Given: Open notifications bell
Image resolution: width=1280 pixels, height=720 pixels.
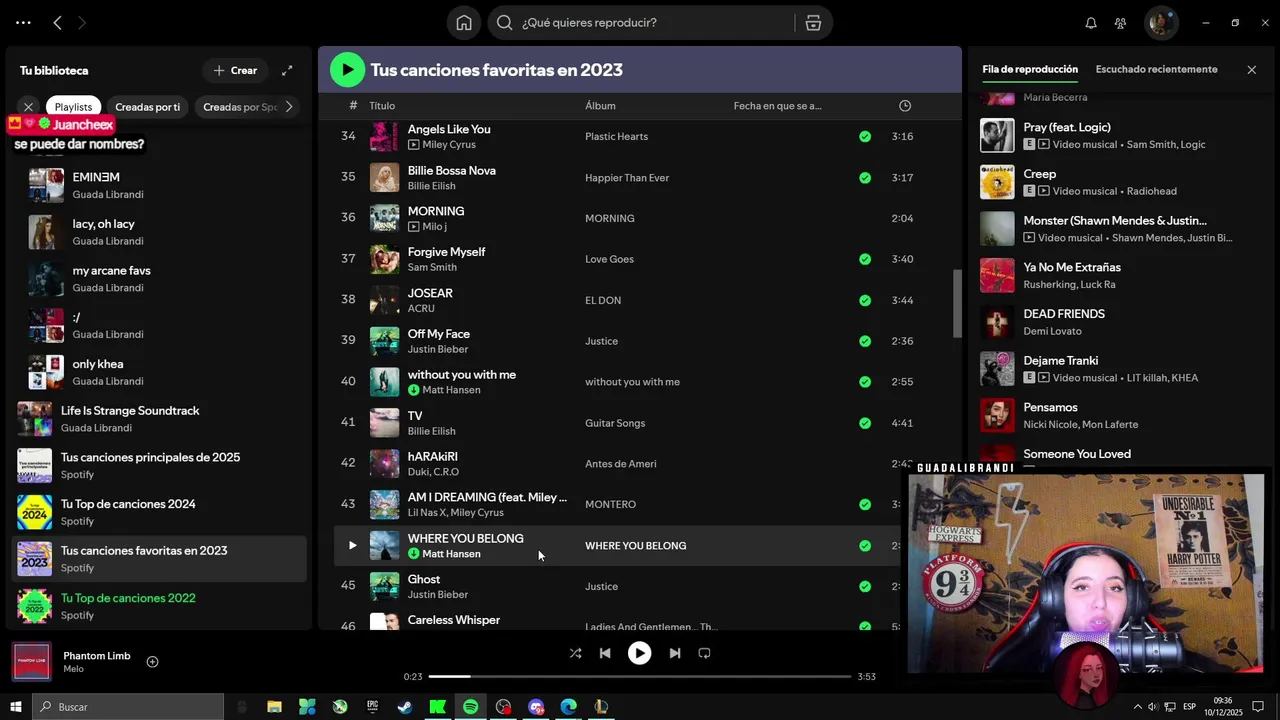Looking at the screenshot, I should [1091, 23].
